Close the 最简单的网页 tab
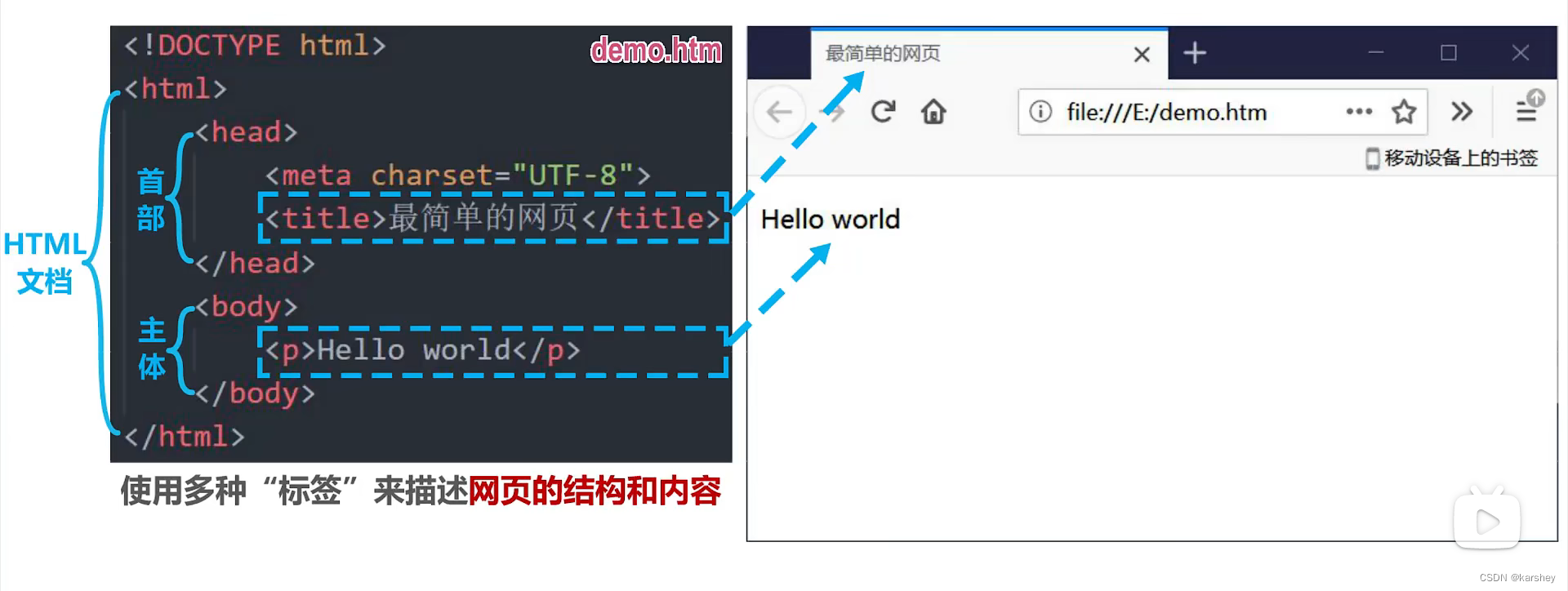Screen dimensions: 1568x591 pyautogui.click(x=1142, y=54)
